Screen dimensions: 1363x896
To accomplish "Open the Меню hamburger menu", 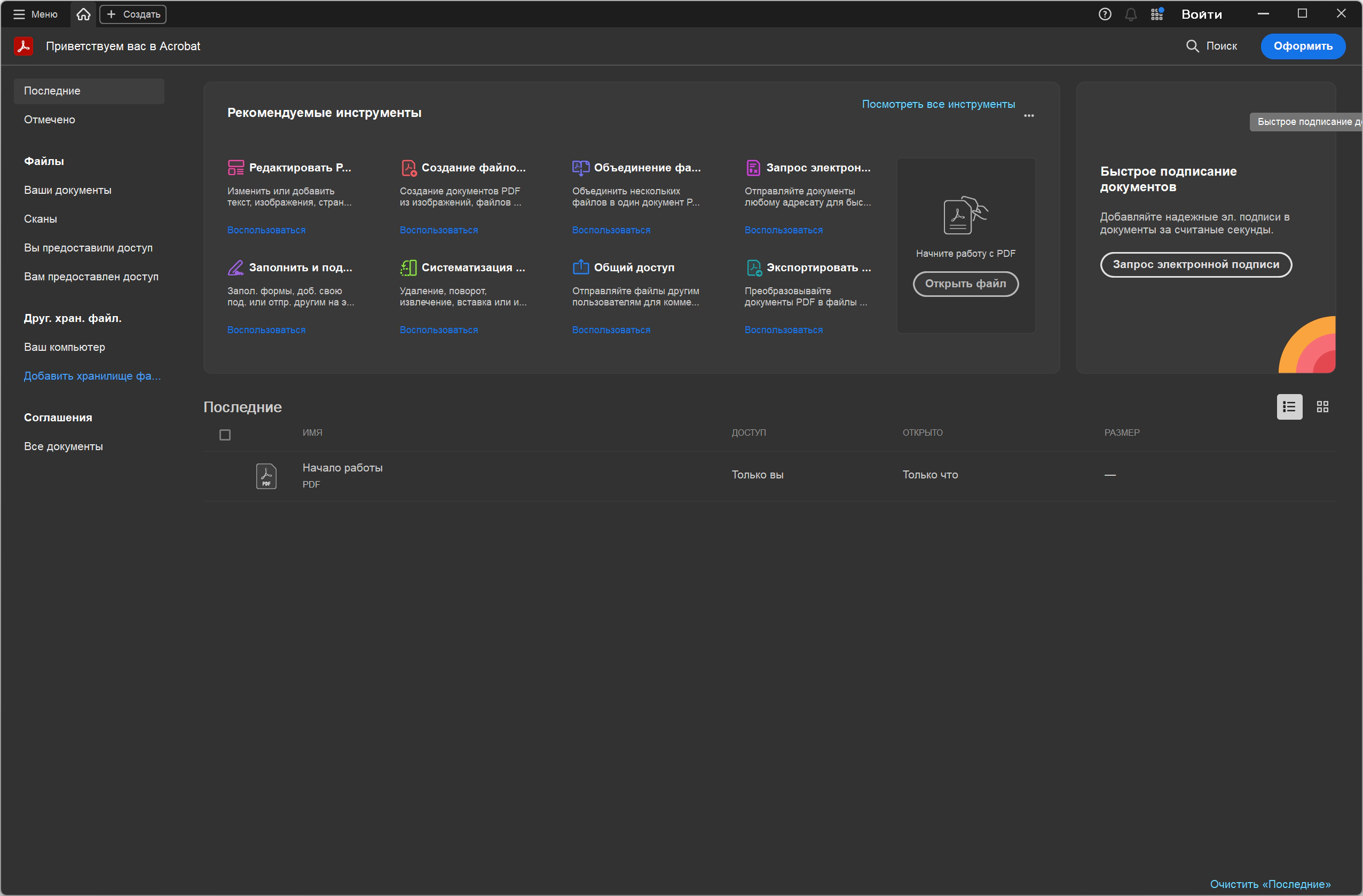I will 36,14.
